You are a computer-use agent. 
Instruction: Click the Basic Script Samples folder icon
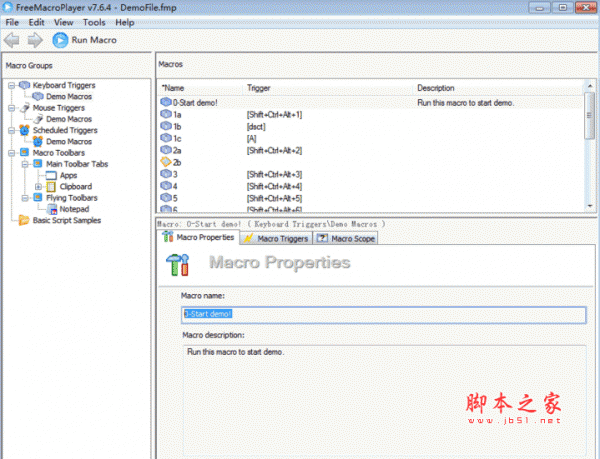pos(24,220)
